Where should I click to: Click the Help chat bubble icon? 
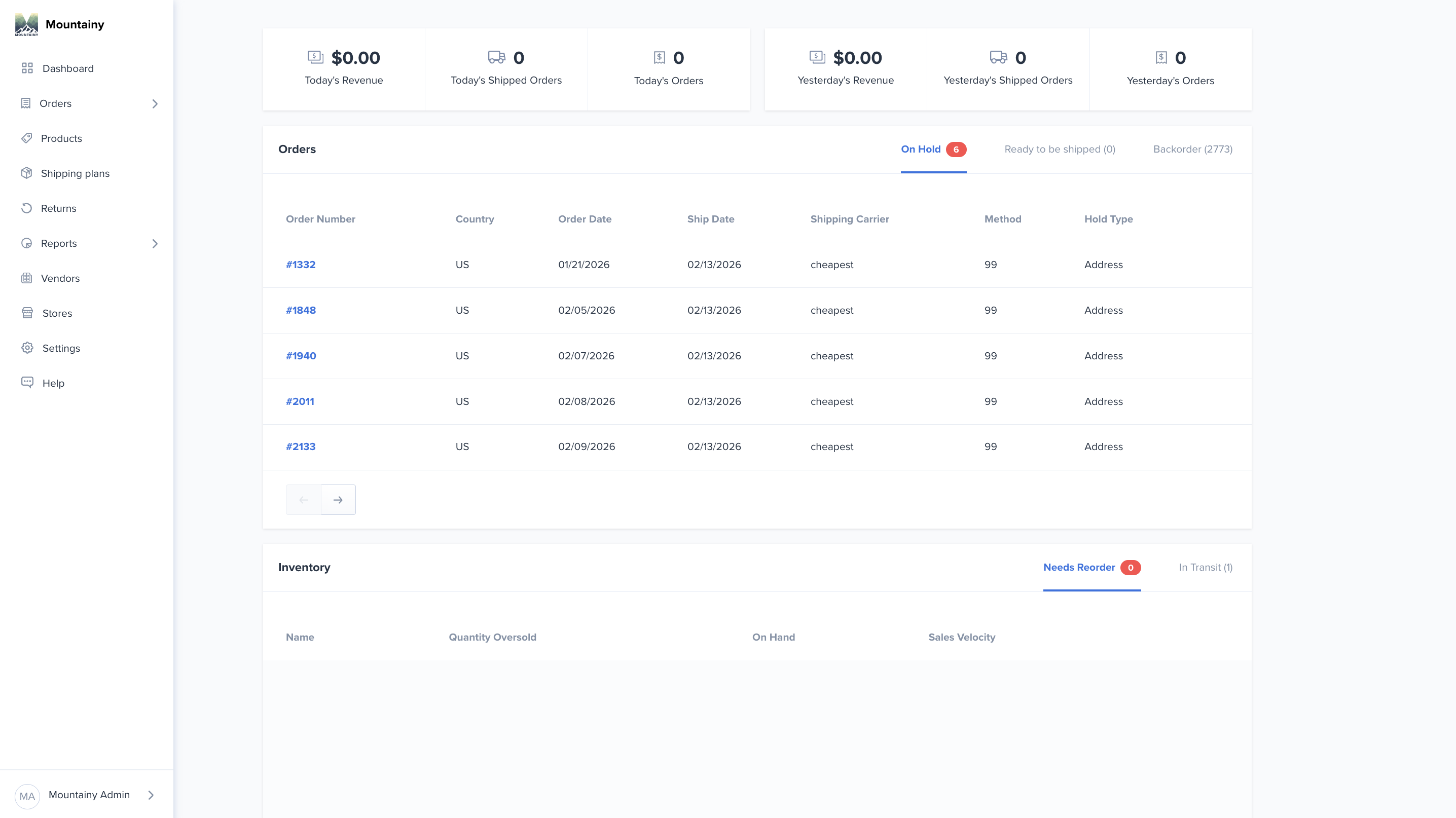click(x=27, y=383)
